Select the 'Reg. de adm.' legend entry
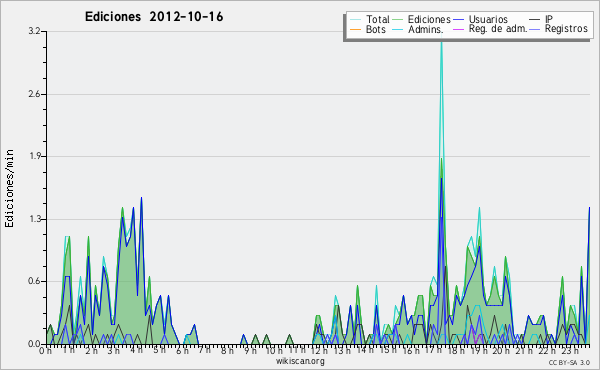The width and height of the screenshot is (600, 370). point(498,29)
